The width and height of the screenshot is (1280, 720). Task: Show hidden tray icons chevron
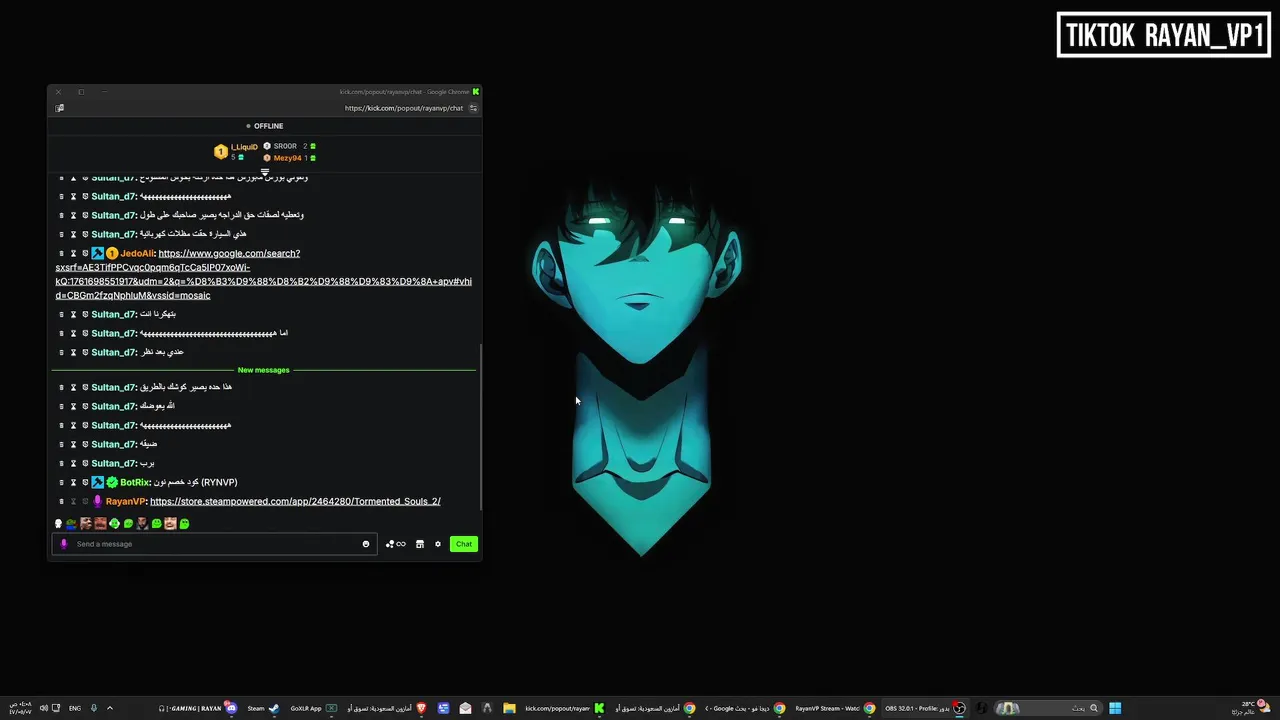point(110,708)
